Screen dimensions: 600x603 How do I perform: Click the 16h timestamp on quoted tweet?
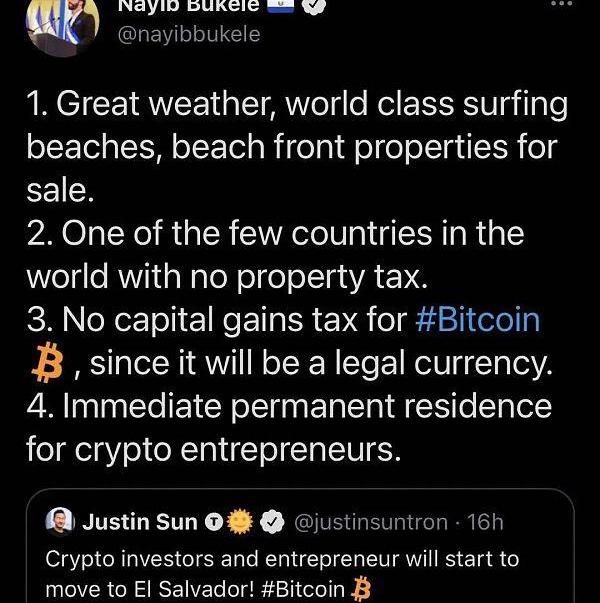pyautogui.click(x=485, y=522)
